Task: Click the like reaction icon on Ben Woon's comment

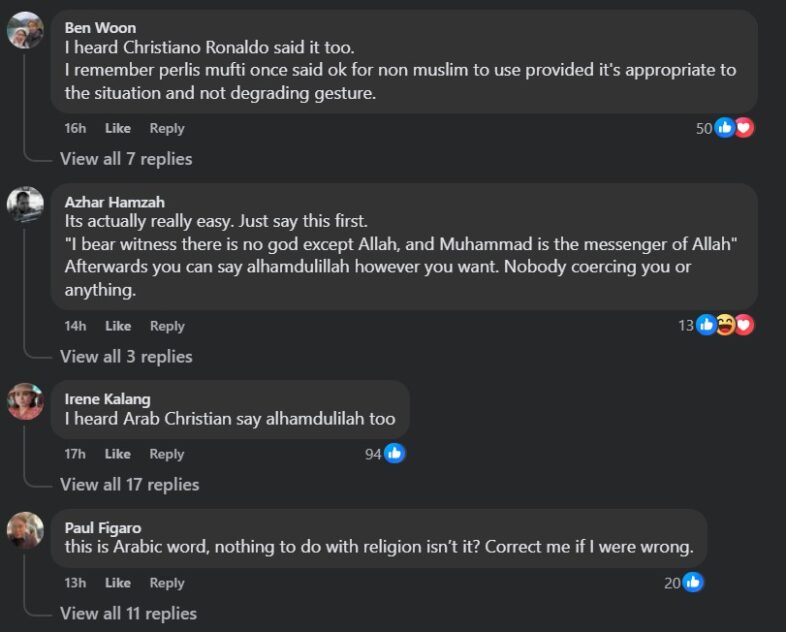Action: [x=725, y=128]
